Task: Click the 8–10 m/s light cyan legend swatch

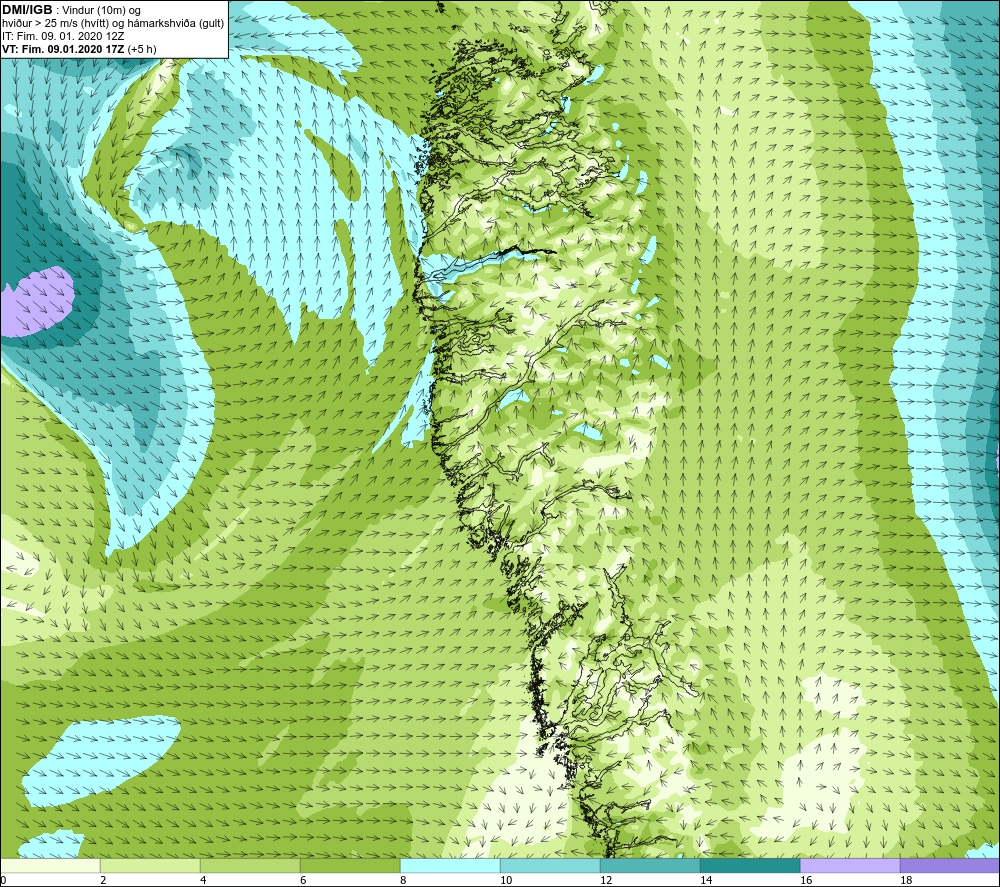Action: coord(450,865)
